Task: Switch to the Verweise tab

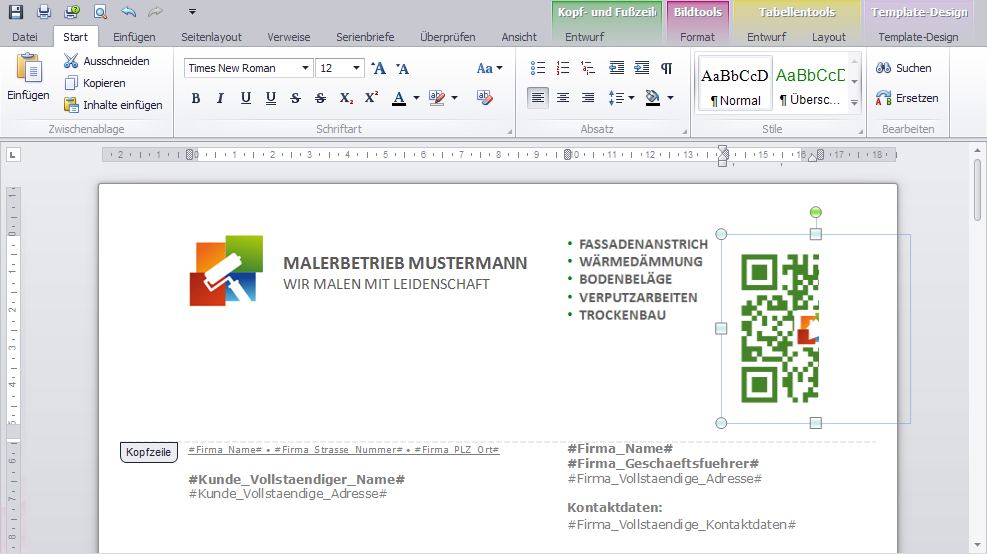Action: (x=288, y=37)
